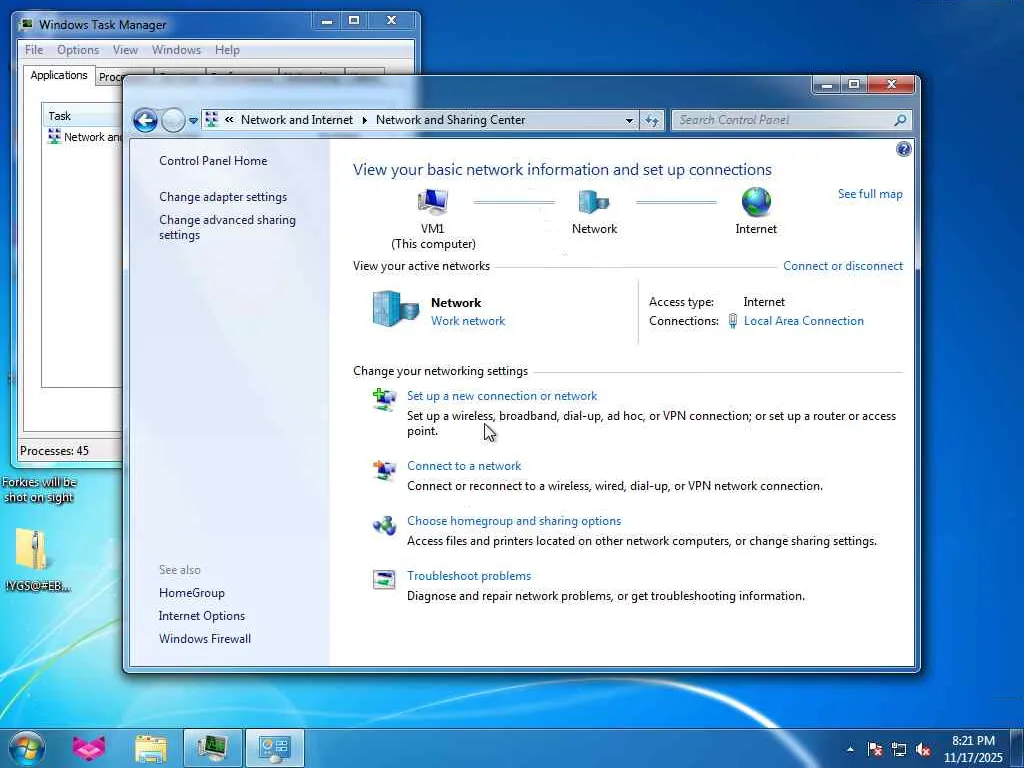Viewport: 1024px width, 768px height.
Task: Click the Troubleshoot problems icon
Action: tap(384, 579)
